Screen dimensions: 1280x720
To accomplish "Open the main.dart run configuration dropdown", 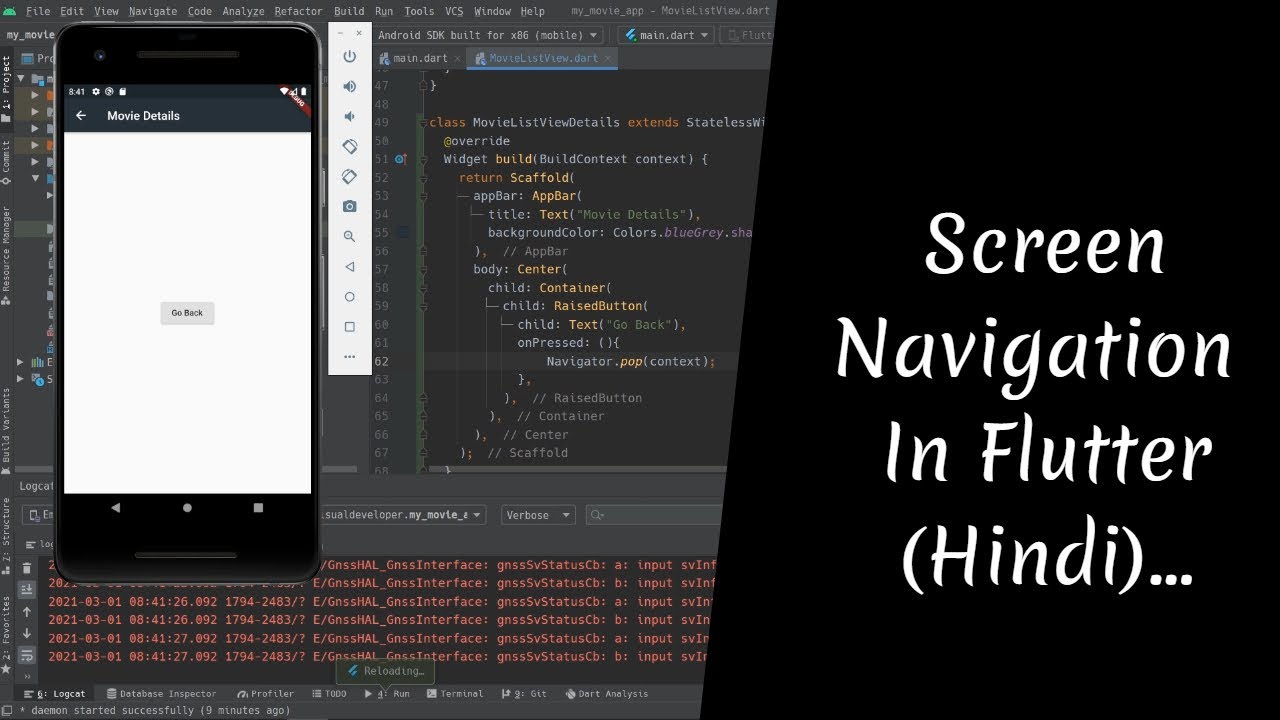I will (666, 35).
